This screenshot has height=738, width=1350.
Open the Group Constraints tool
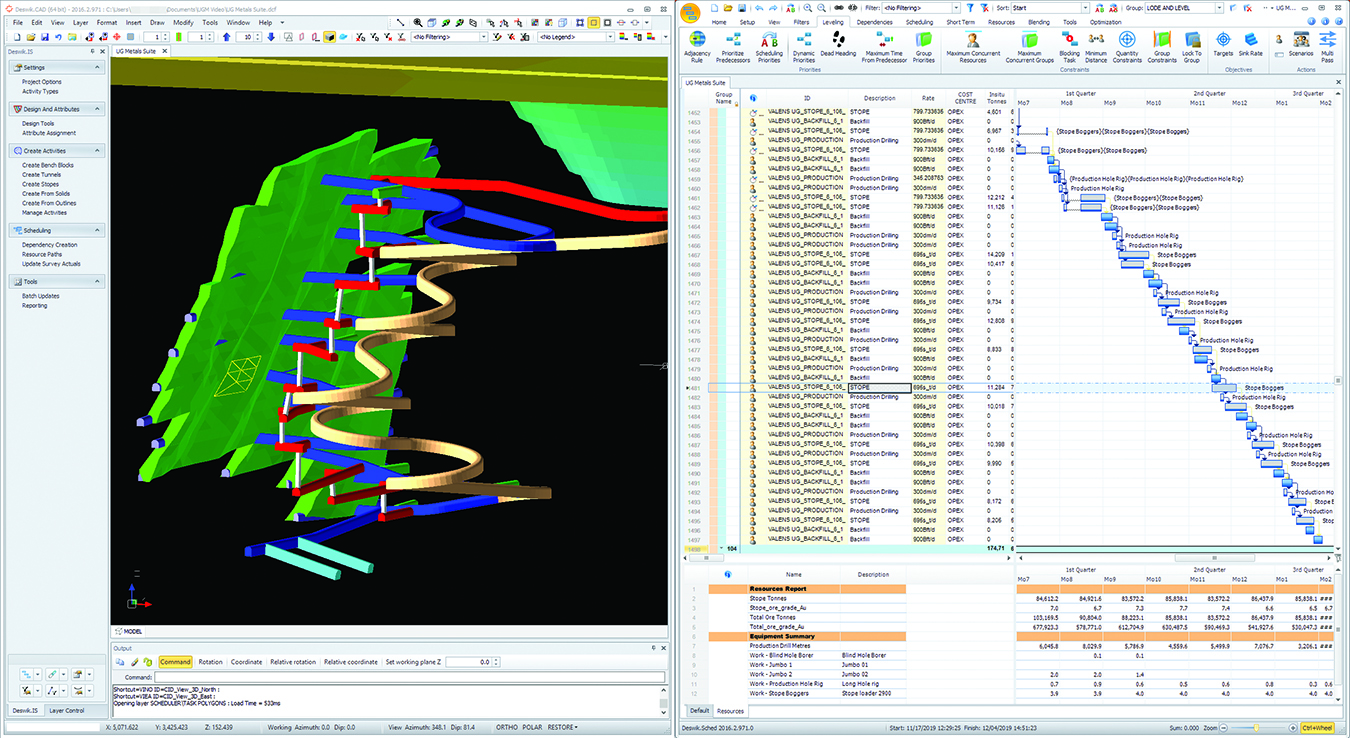(x=1162, y=46)
